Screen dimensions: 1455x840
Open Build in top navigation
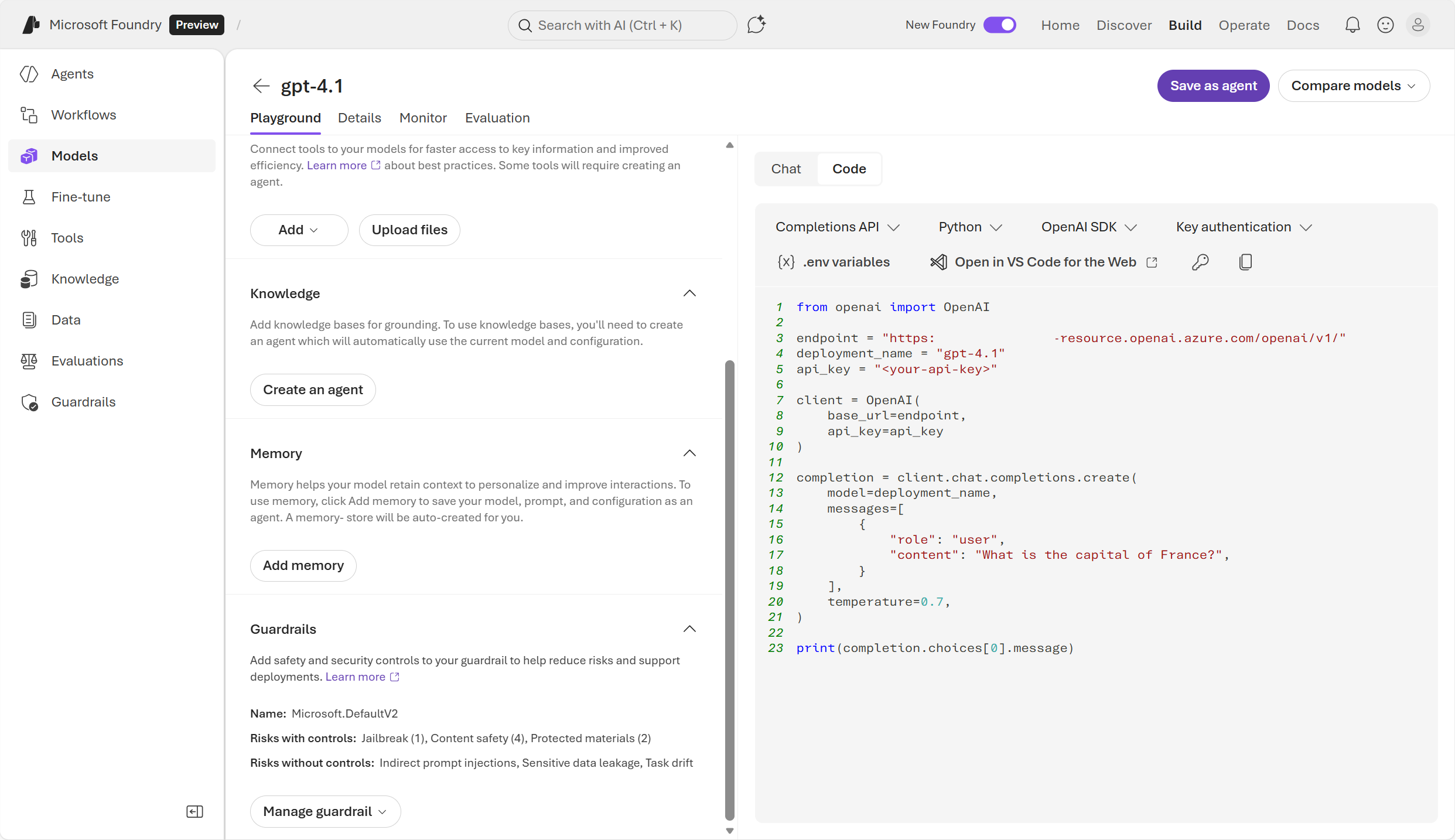[x=1185, y=25]
